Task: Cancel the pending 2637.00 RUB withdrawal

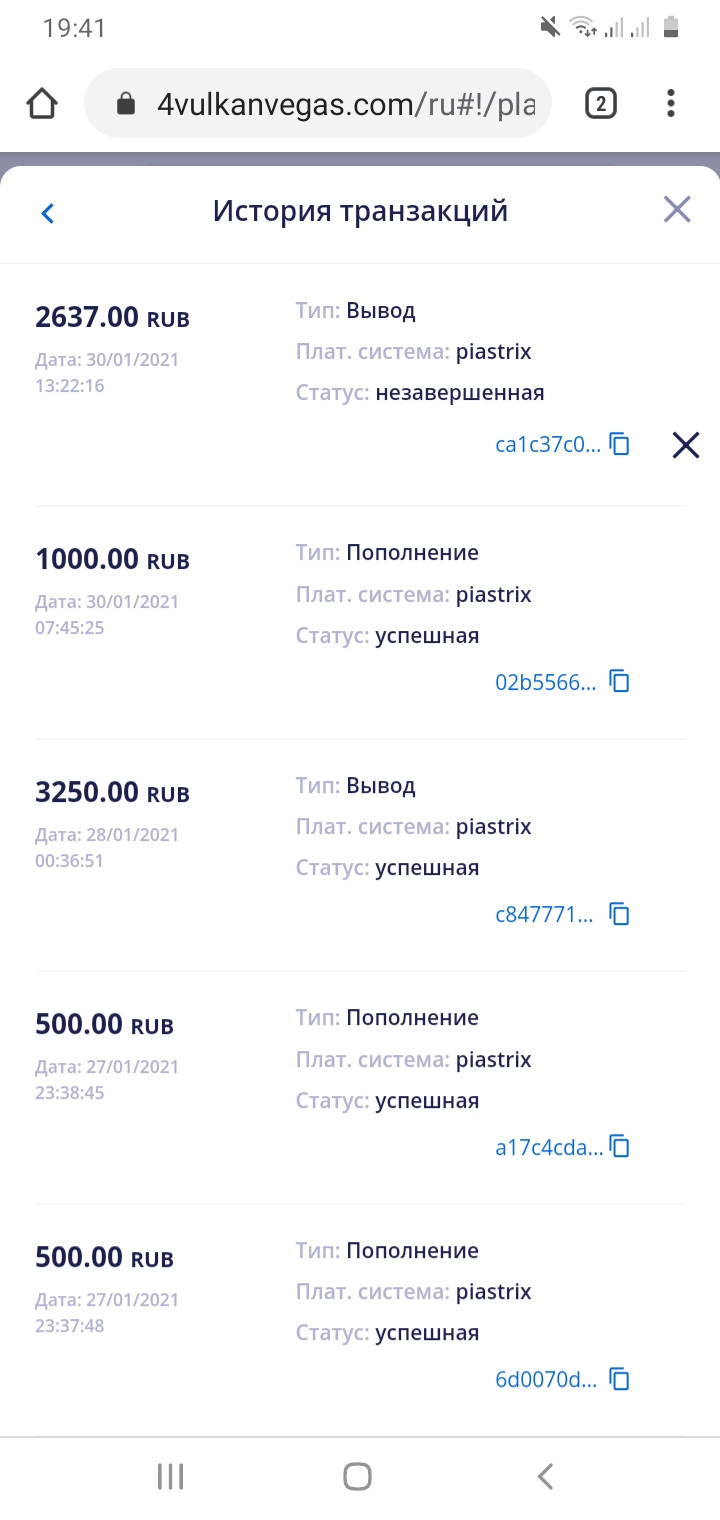Action: (x=686, y=445)
